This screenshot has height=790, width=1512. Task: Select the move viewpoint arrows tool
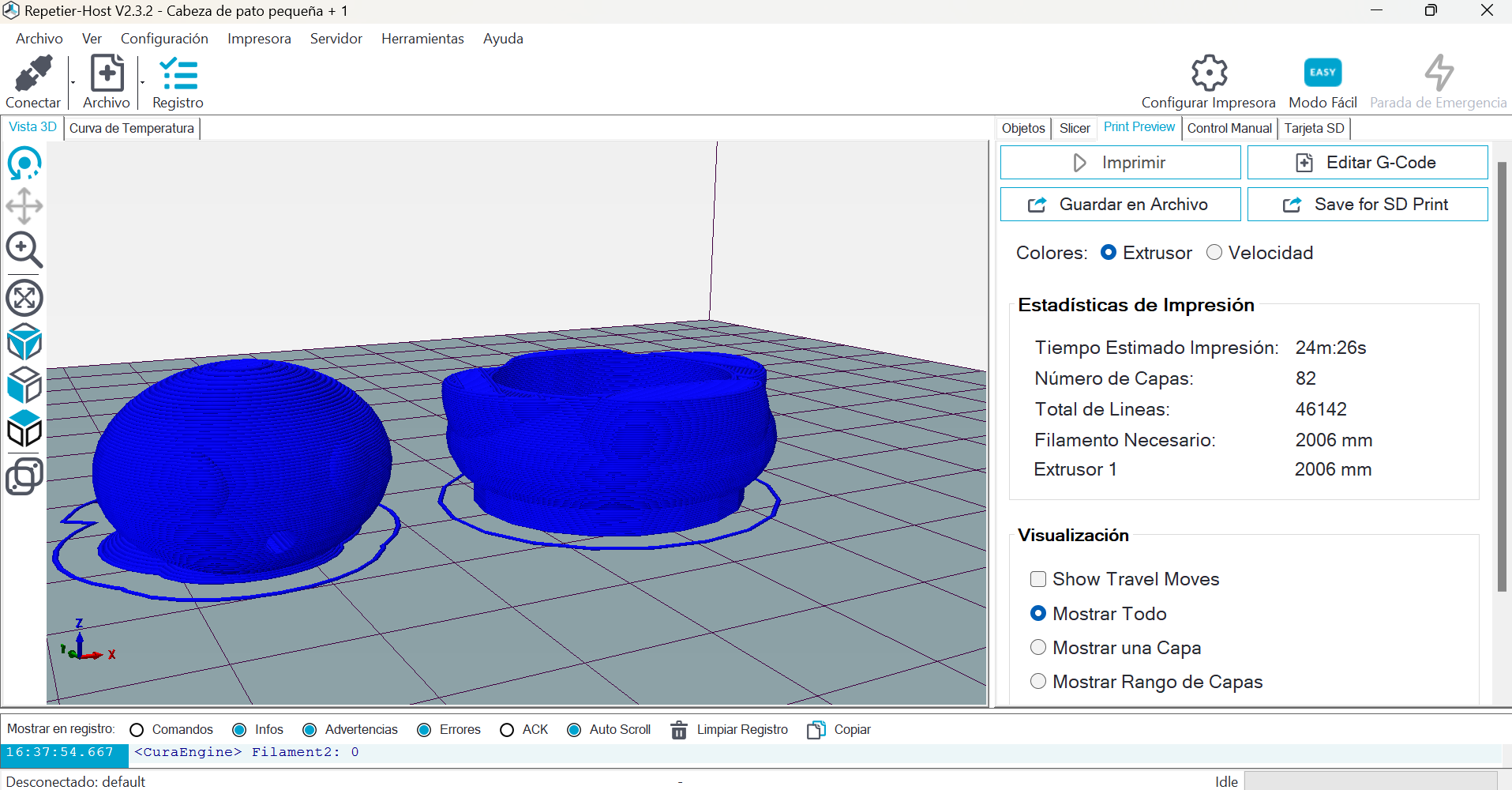(24, 206)
